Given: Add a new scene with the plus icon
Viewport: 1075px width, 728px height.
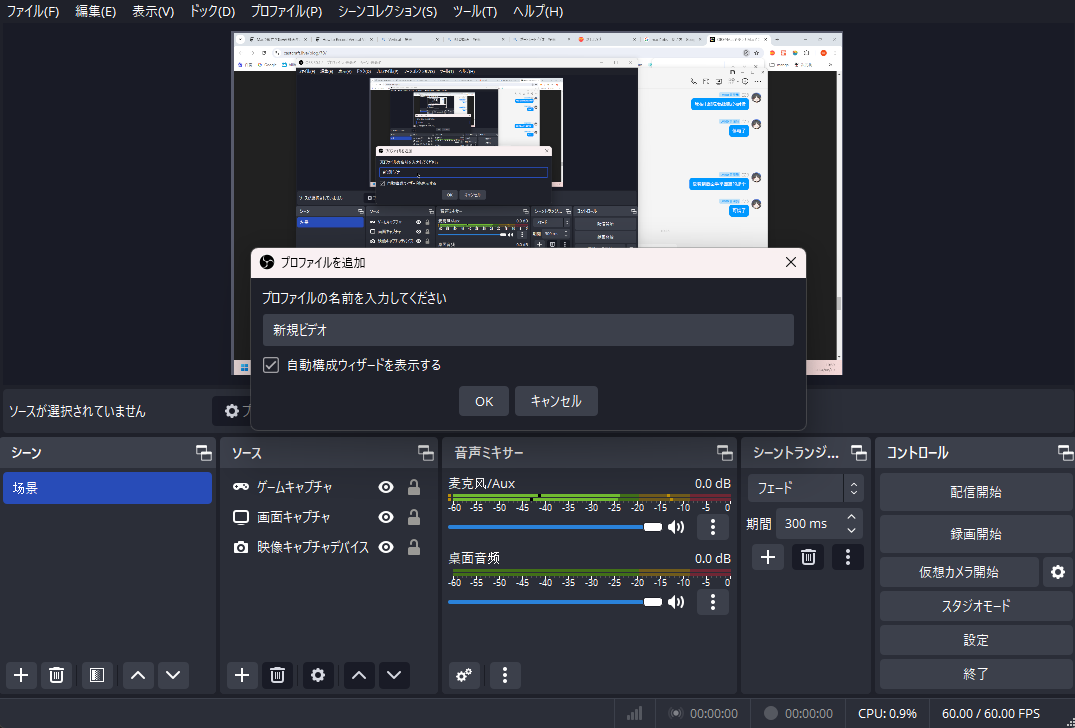Looking at the screenshot, I should click(20, 675).
